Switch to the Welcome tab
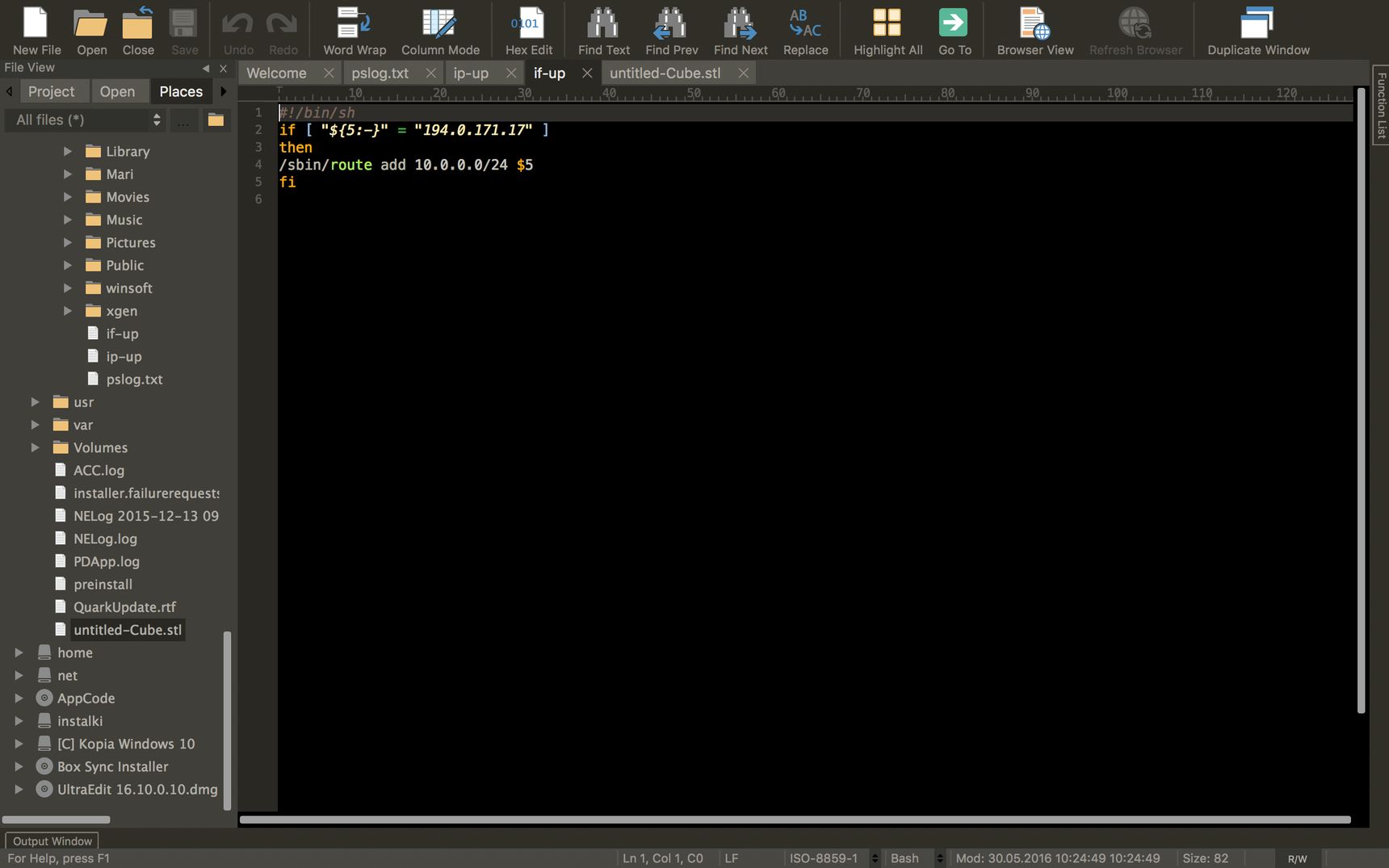This screenshot has width=1389, height=868. [276, 73]
